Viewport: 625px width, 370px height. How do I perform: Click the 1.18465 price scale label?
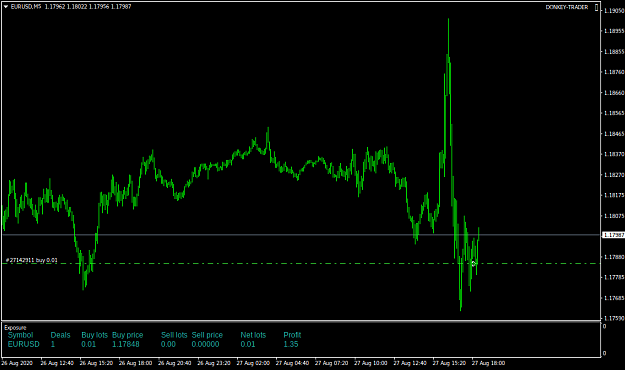click(614, 134)
